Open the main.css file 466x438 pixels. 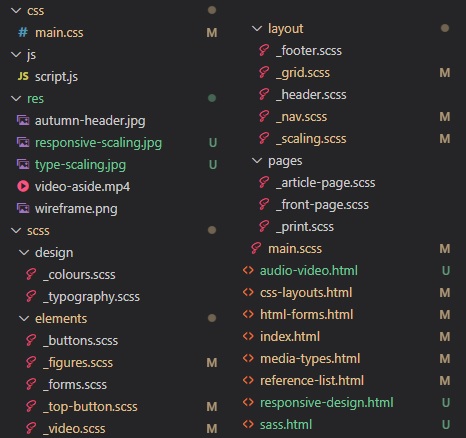coord(59,33)
